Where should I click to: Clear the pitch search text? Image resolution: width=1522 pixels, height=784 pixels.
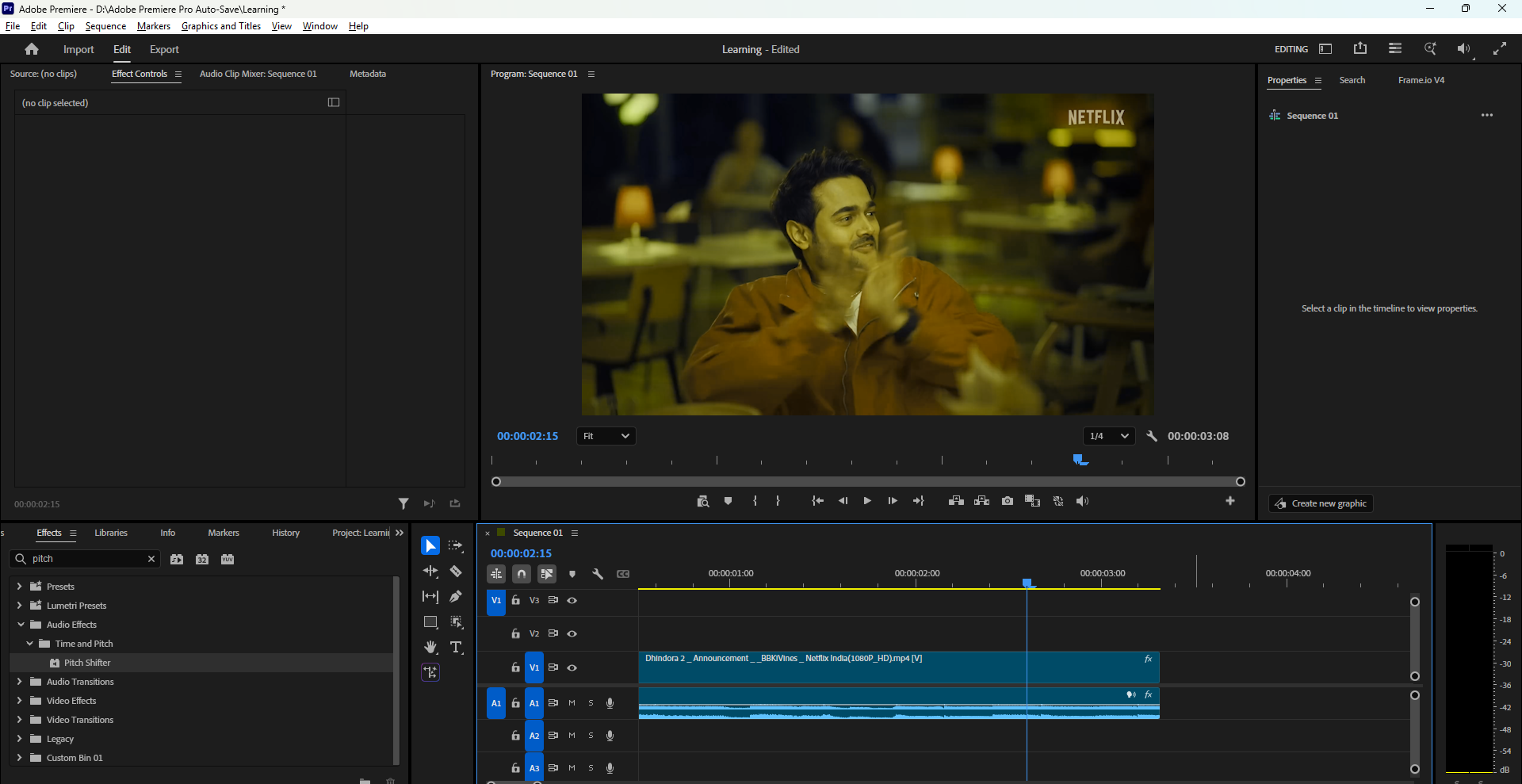point(151,559)
